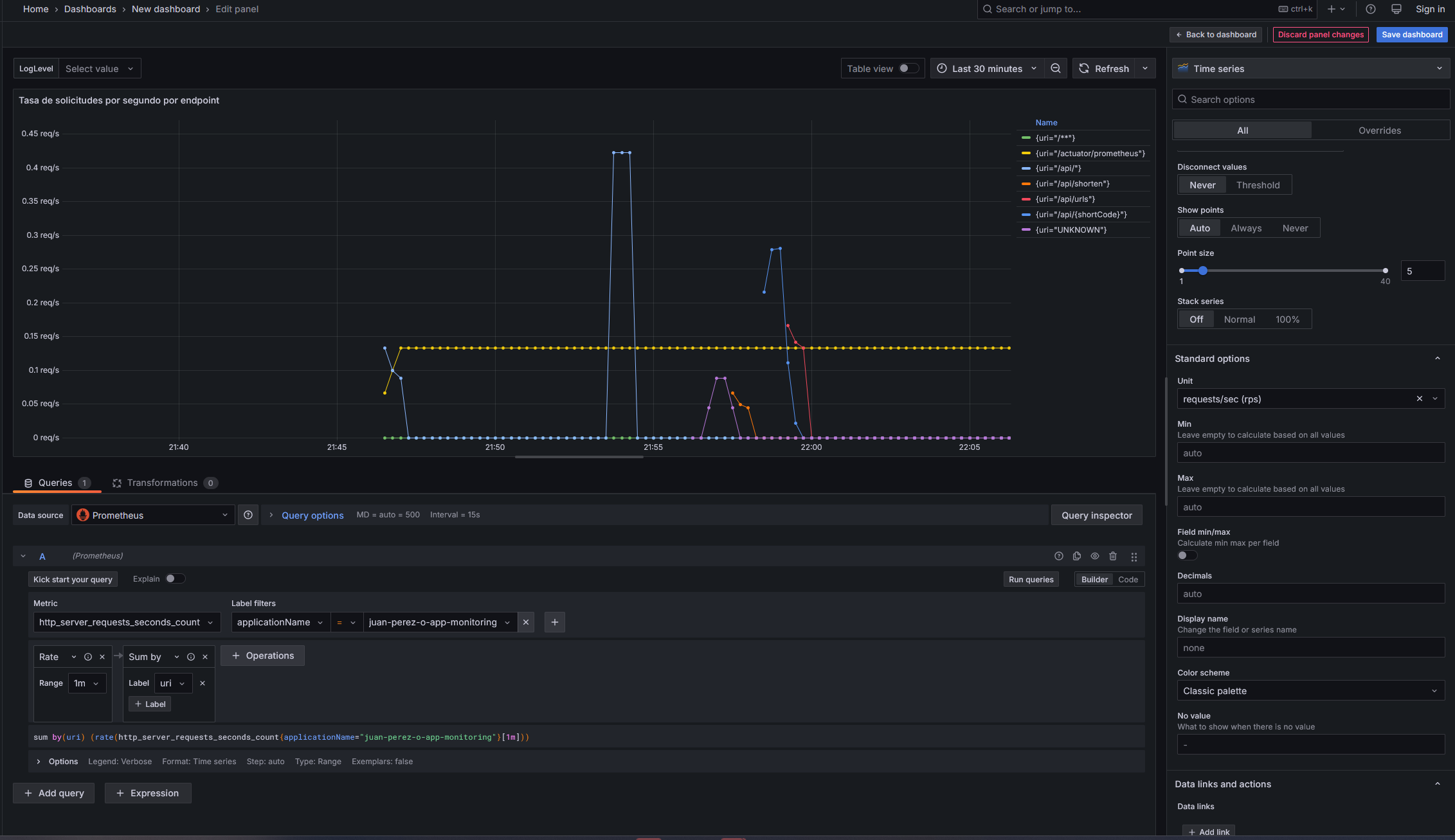Click the drag handle for query A
The height and width of the screenshot is (840, 1455).
(1134, 557)
